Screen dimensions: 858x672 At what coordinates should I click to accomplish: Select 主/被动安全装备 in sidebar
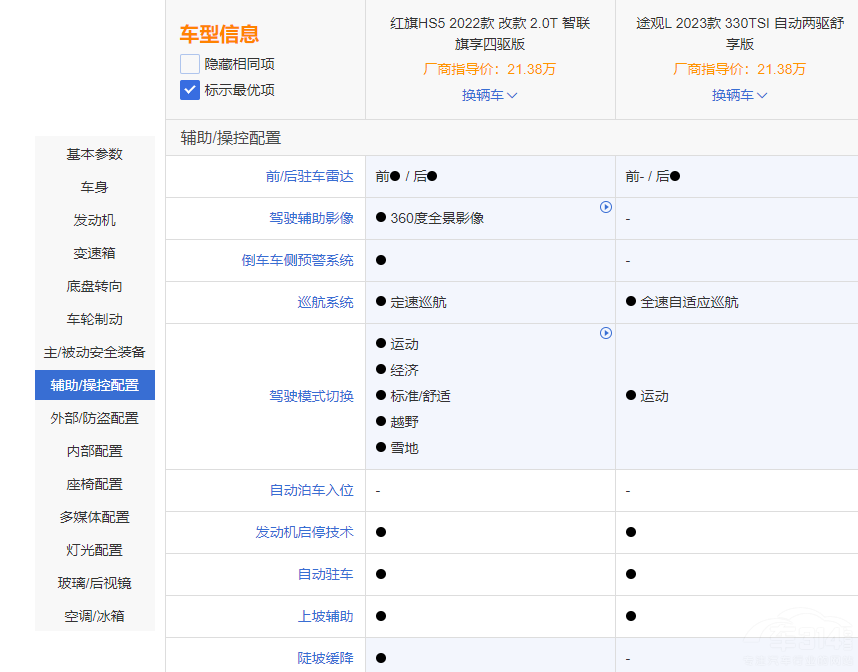(95, 352)
